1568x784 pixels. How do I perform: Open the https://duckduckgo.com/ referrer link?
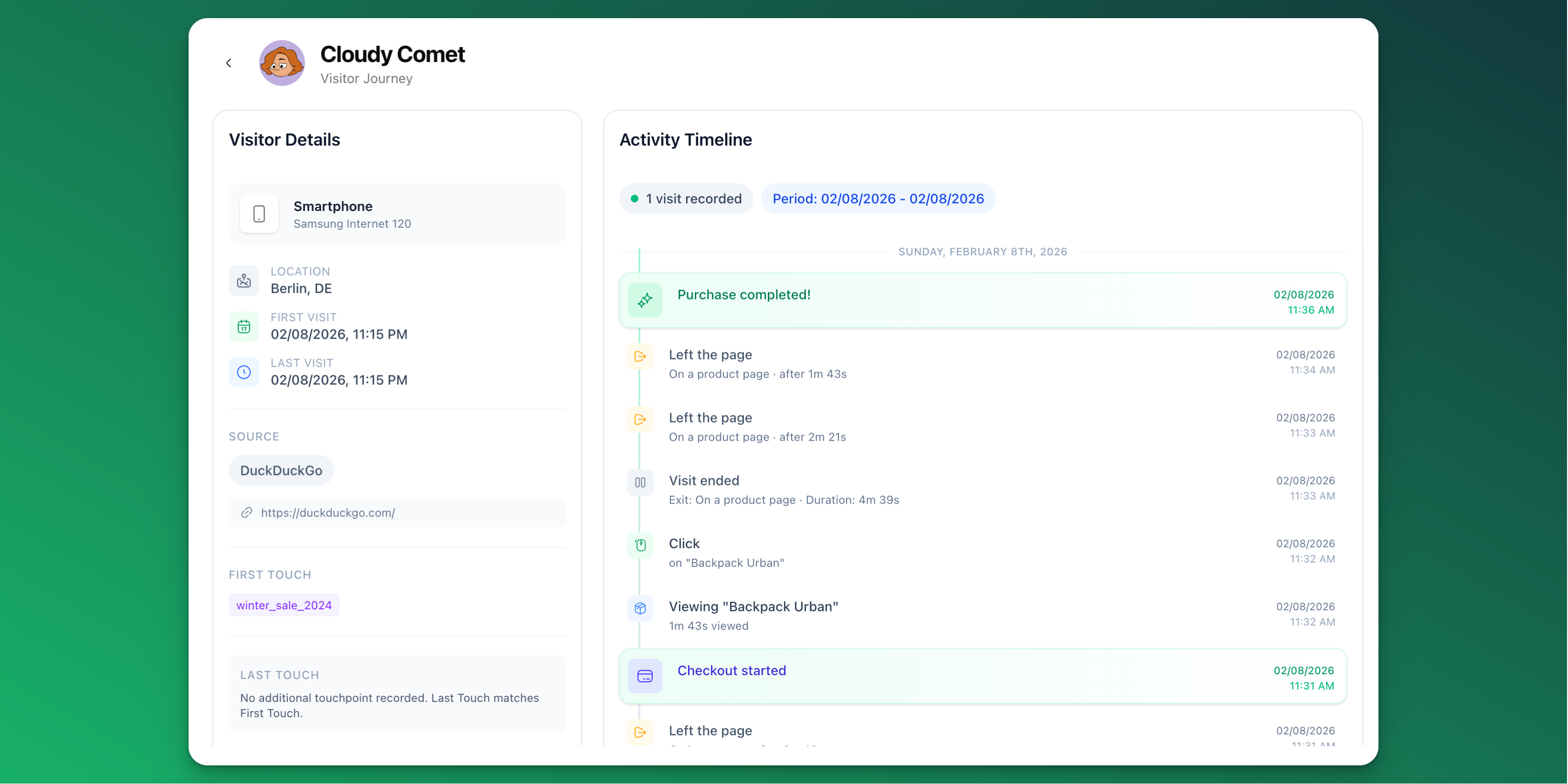click(328, 512)
